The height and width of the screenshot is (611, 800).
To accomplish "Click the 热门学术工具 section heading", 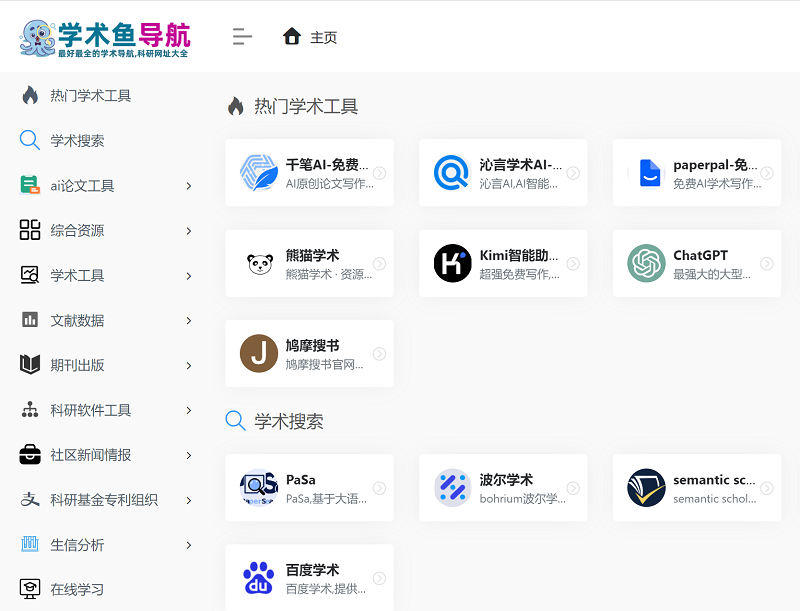I will click(306, 106).
